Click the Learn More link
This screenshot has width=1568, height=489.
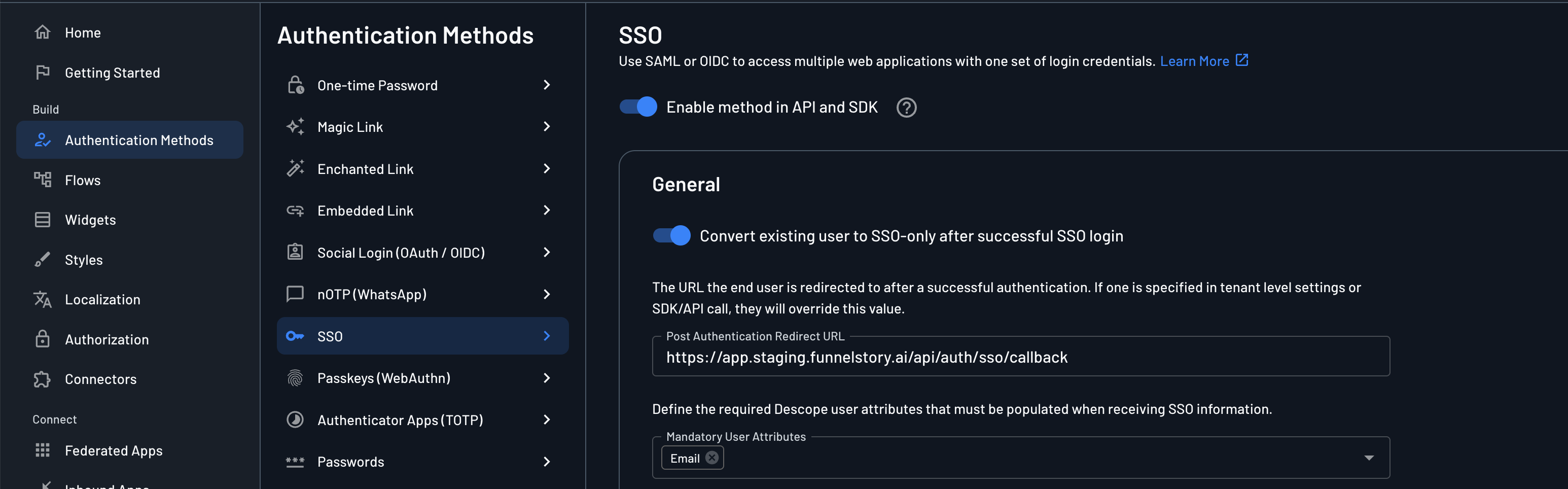click(1195, 61)
